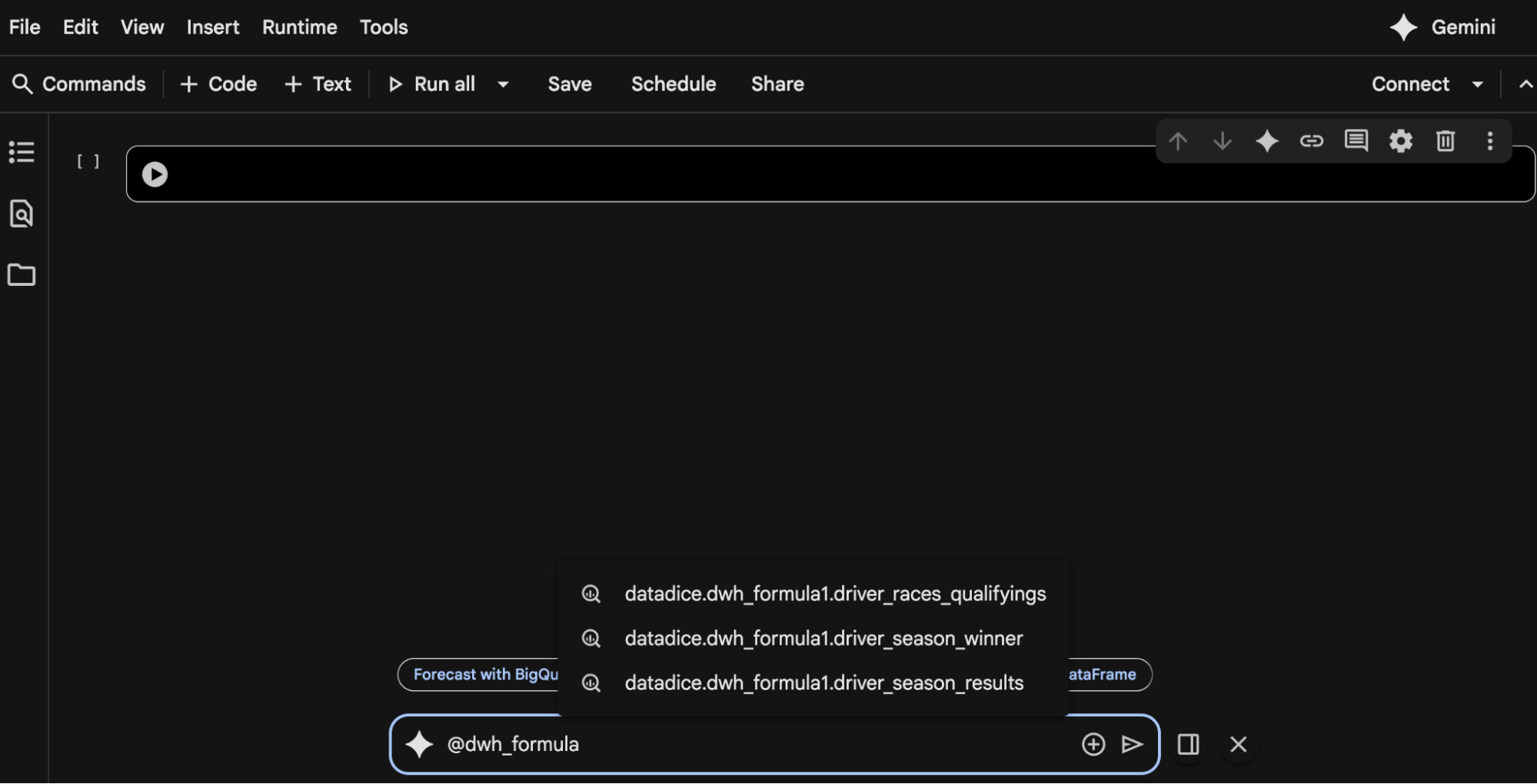Open the Run all dropdown arrow
The height and width of the screenshot is (784, 1537).
pyautogui.click(x=503, y=85)
